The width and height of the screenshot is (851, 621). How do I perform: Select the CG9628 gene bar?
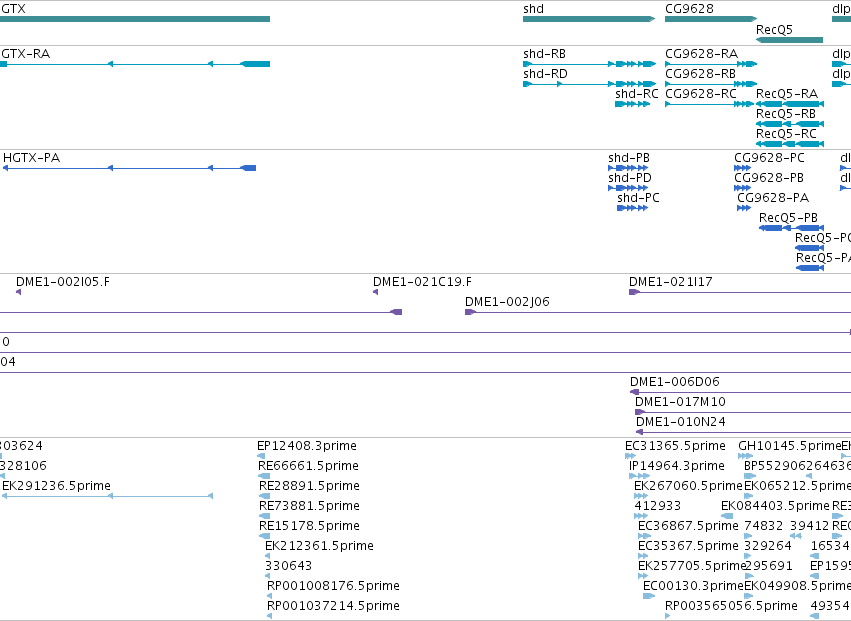pos(710,19)
